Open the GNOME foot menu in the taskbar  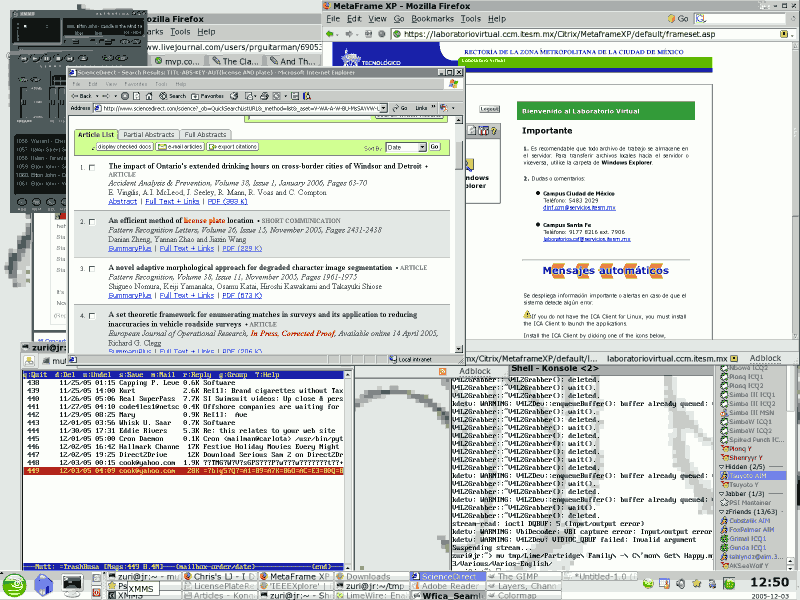coord(10,585)
